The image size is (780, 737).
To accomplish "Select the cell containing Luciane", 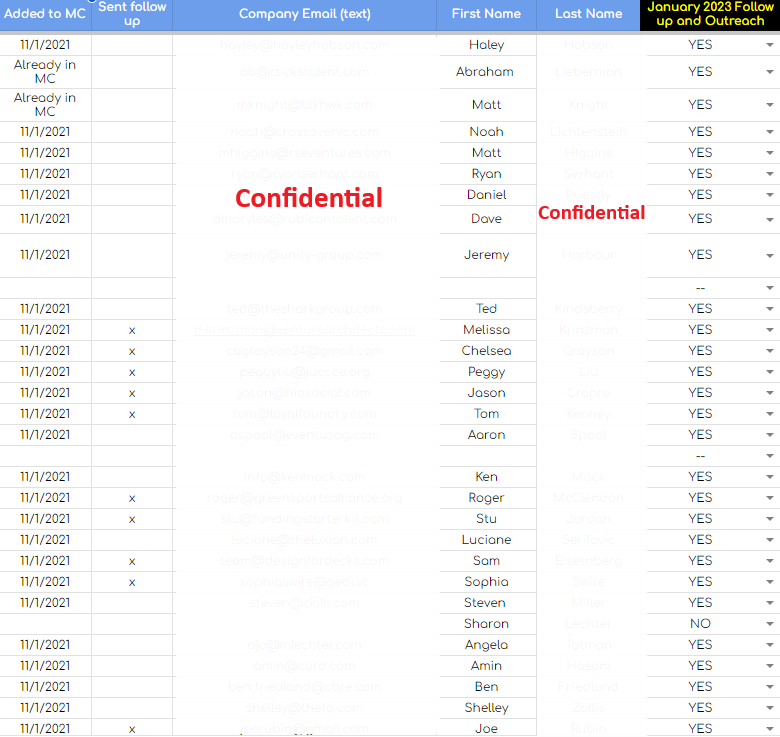I will [x=487, y=540].
